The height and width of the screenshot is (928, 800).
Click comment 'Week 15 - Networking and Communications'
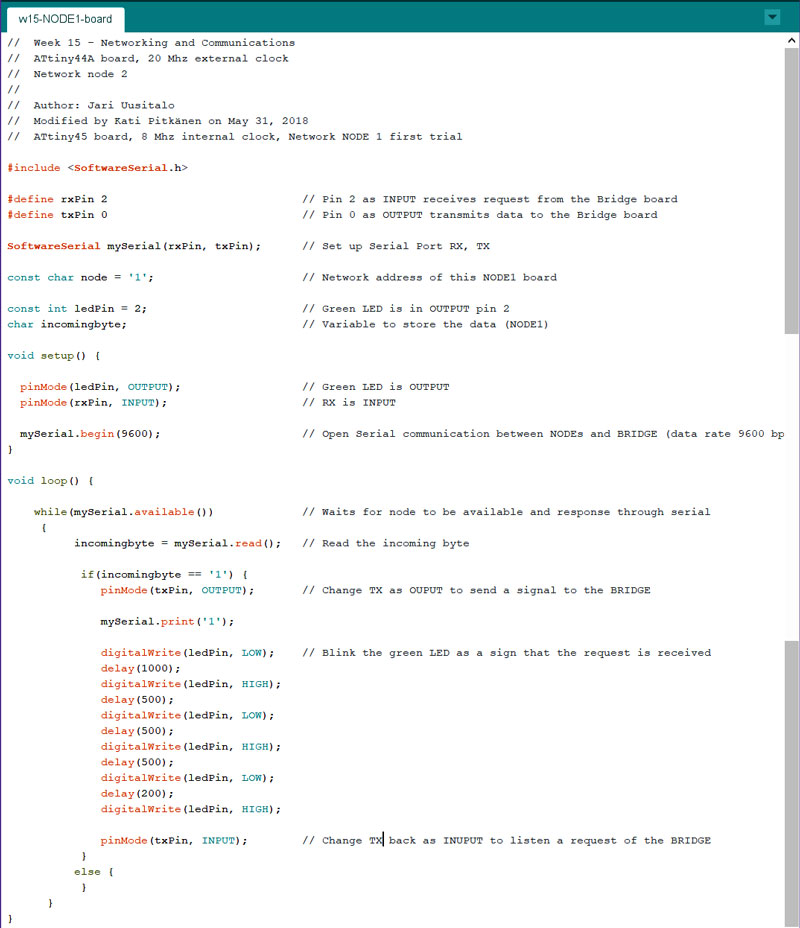[x=164, y=43]
